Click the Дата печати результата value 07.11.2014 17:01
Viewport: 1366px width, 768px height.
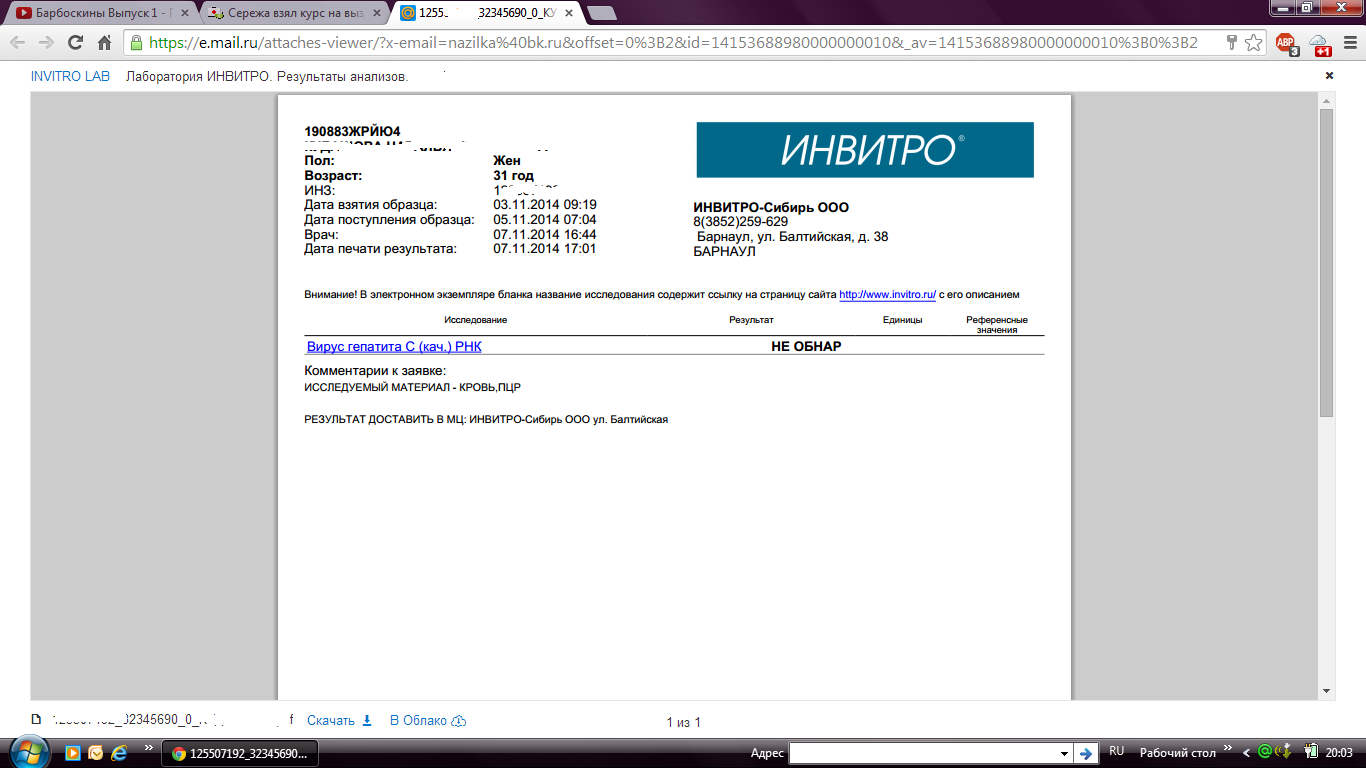pyautogui.click(x=545, y=248)
